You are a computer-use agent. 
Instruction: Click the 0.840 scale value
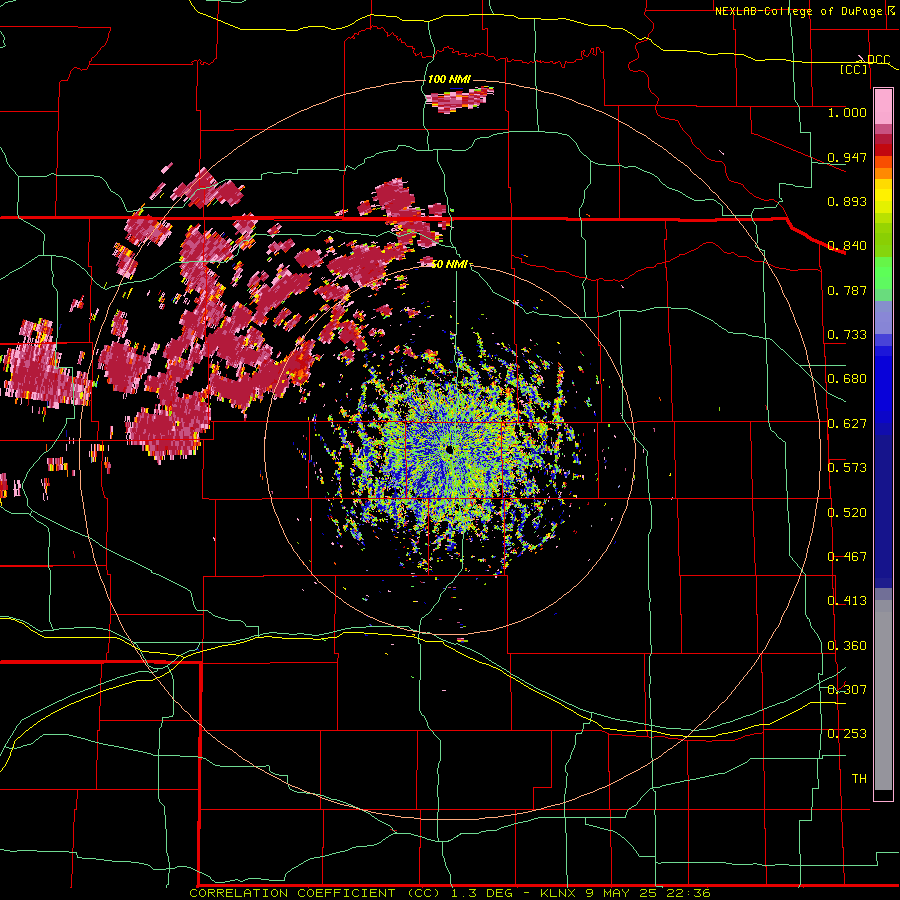[x=847, y=246]
